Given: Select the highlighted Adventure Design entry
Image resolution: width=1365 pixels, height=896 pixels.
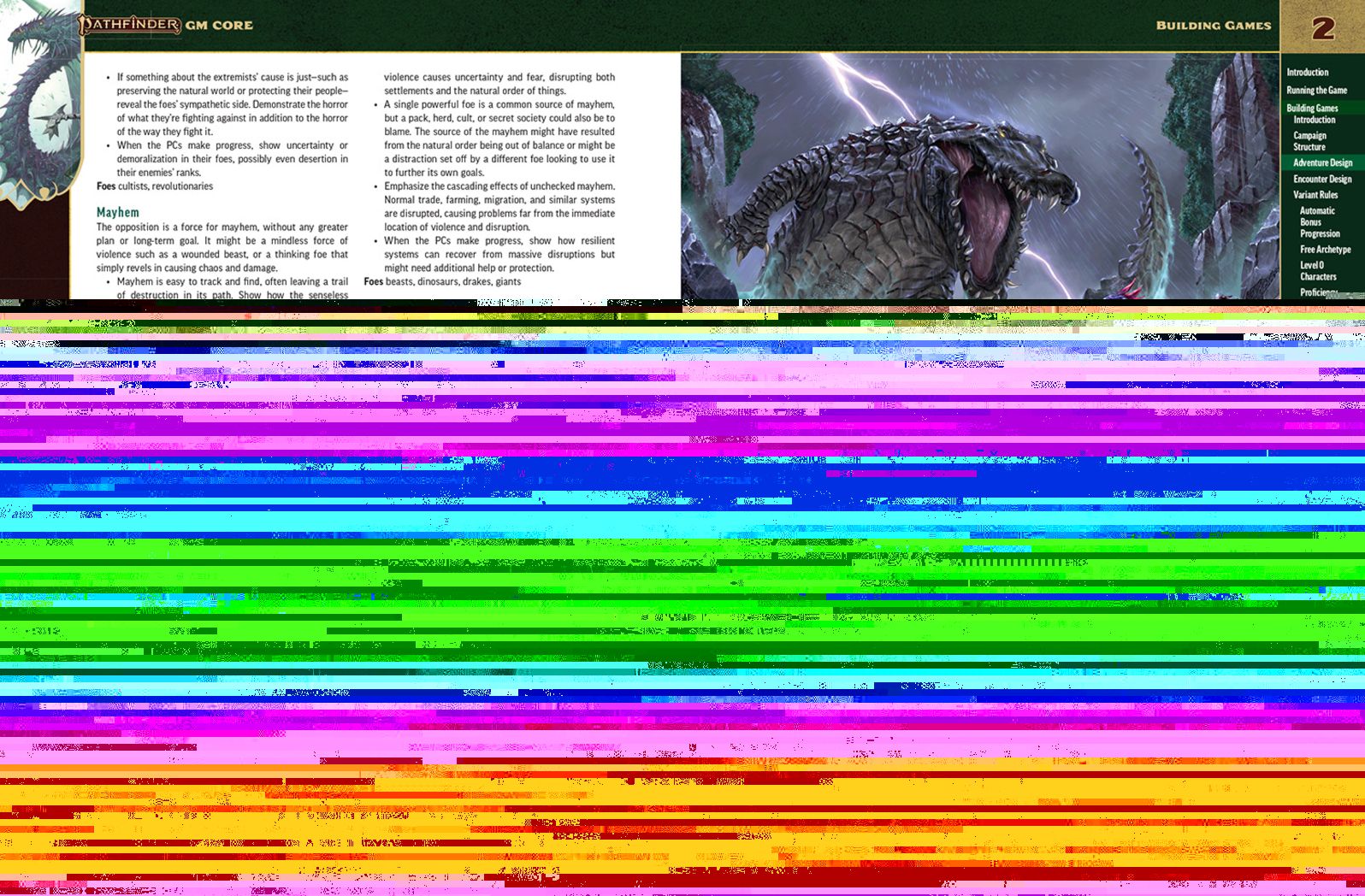Looking at the screenshot, I should pos(1322,162).
